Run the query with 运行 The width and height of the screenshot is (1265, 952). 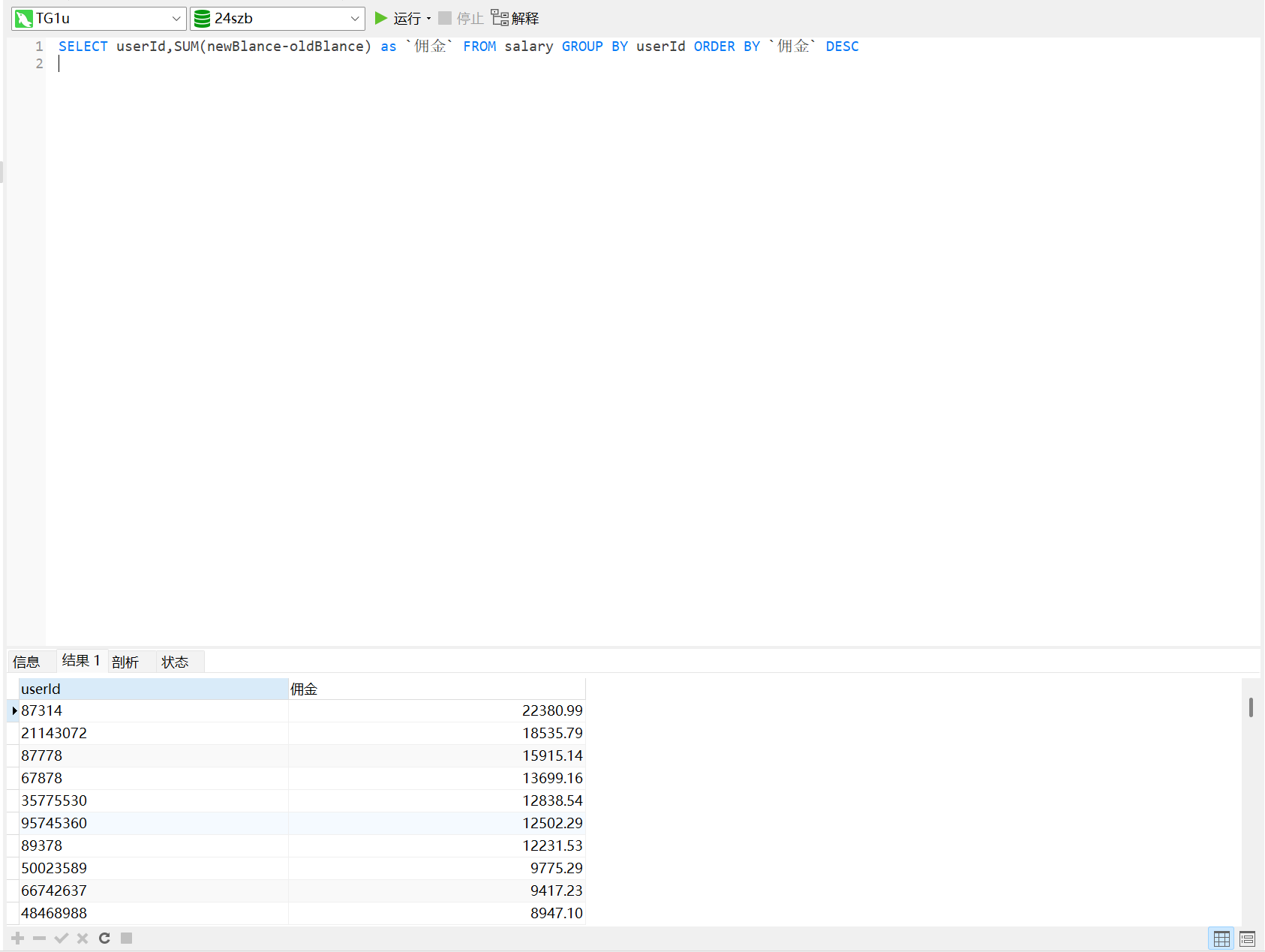pos(407,19)
